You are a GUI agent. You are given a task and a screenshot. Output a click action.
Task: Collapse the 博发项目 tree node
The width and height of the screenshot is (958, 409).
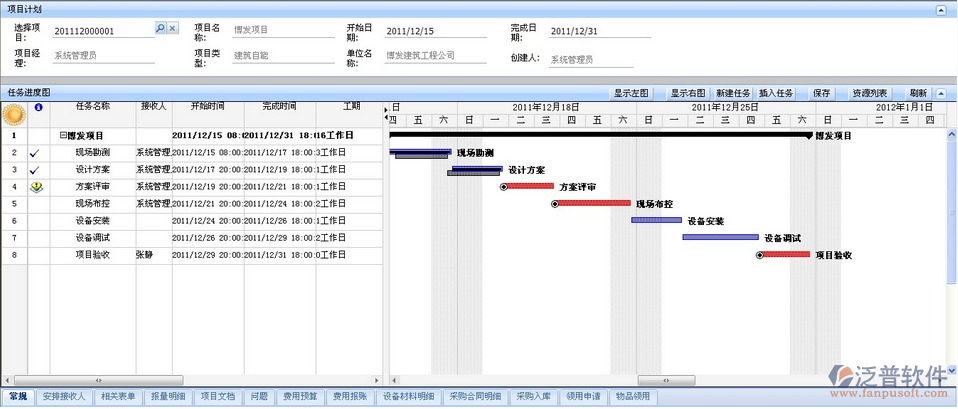(63, 135)
